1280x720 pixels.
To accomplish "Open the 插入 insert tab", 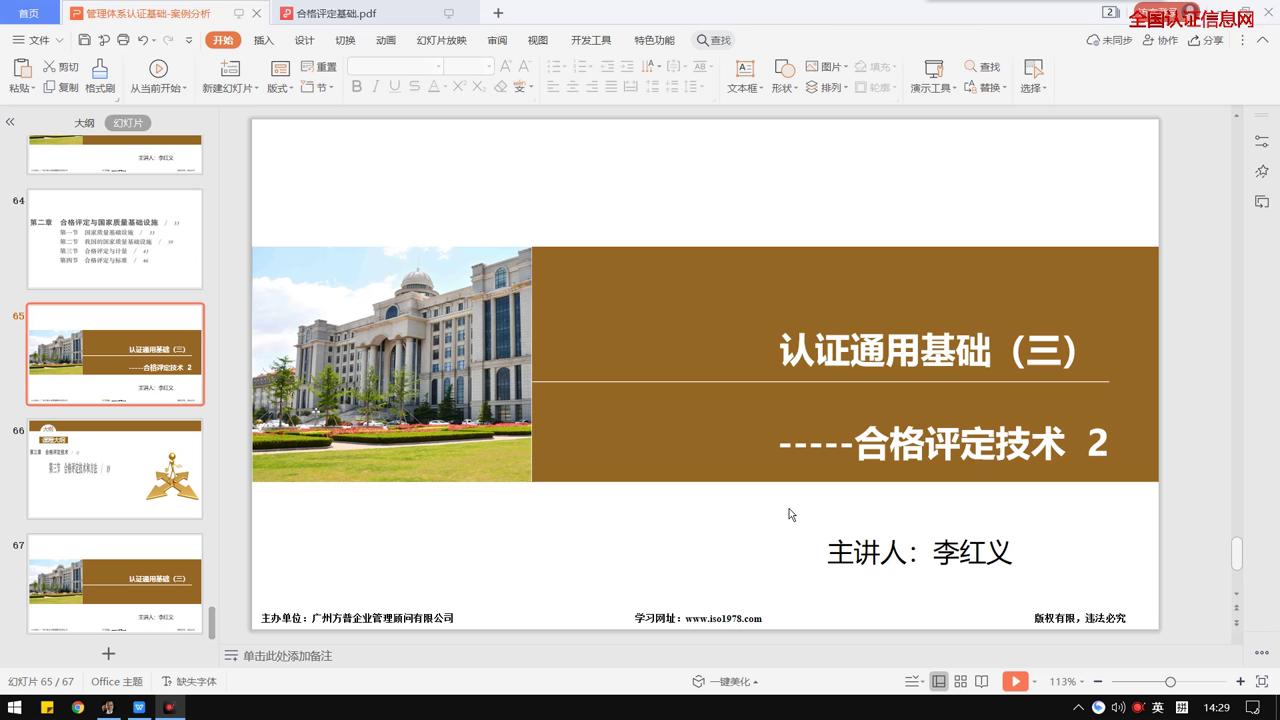I will [264, 40].
